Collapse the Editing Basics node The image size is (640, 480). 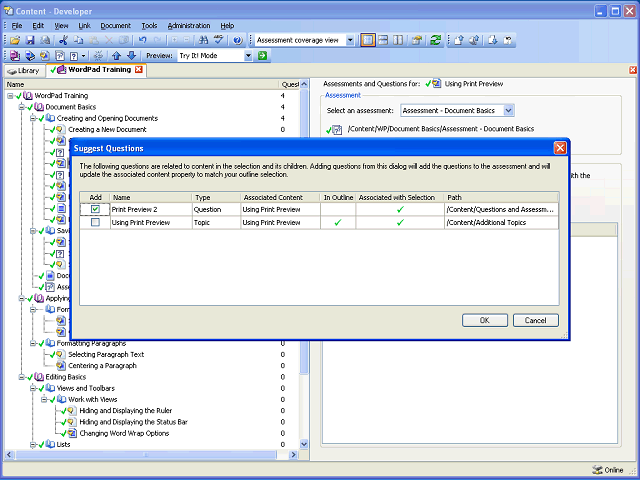[x=22, y=377]
